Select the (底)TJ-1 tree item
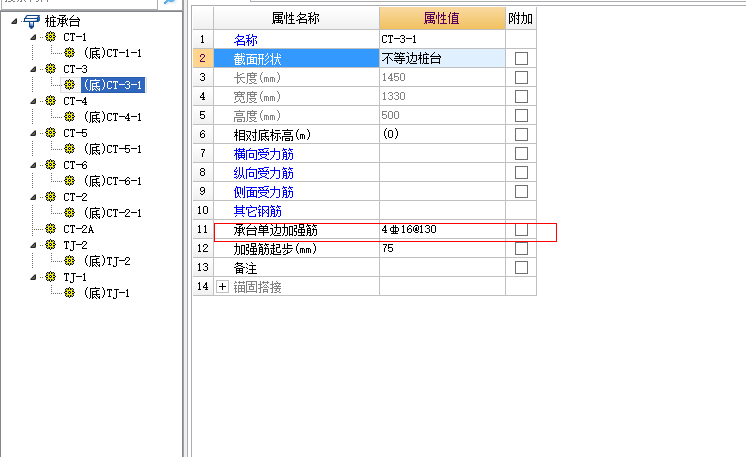Viewport: 746px width, 457px height. (x=107, y=293)
